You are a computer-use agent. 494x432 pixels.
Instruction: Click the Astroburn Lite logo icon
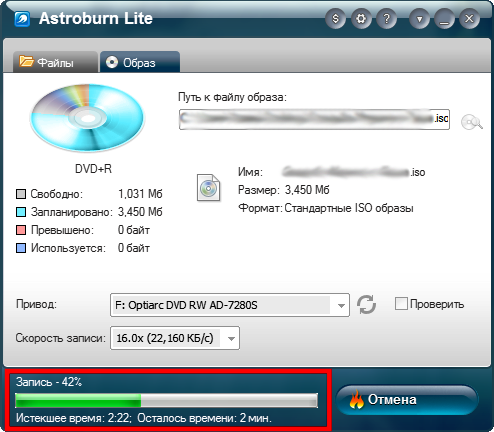tap(22, 19)
